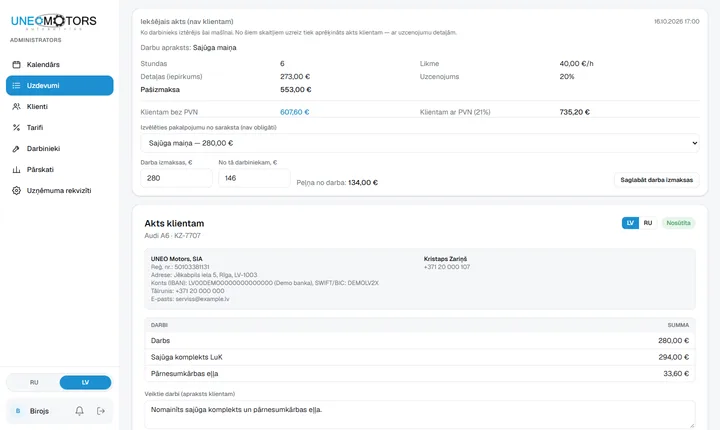
Task: Click the Veiktie darbi description textarea
Action: [420, 414]
